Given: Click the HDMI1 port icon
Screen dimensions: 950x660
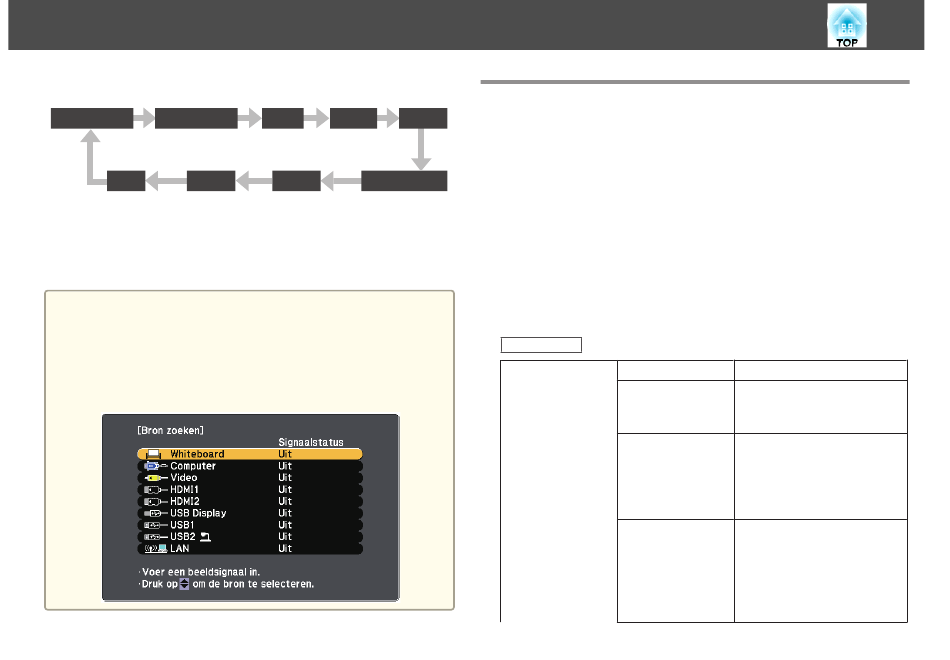Looking at the screenshot, I should (152, 490).
